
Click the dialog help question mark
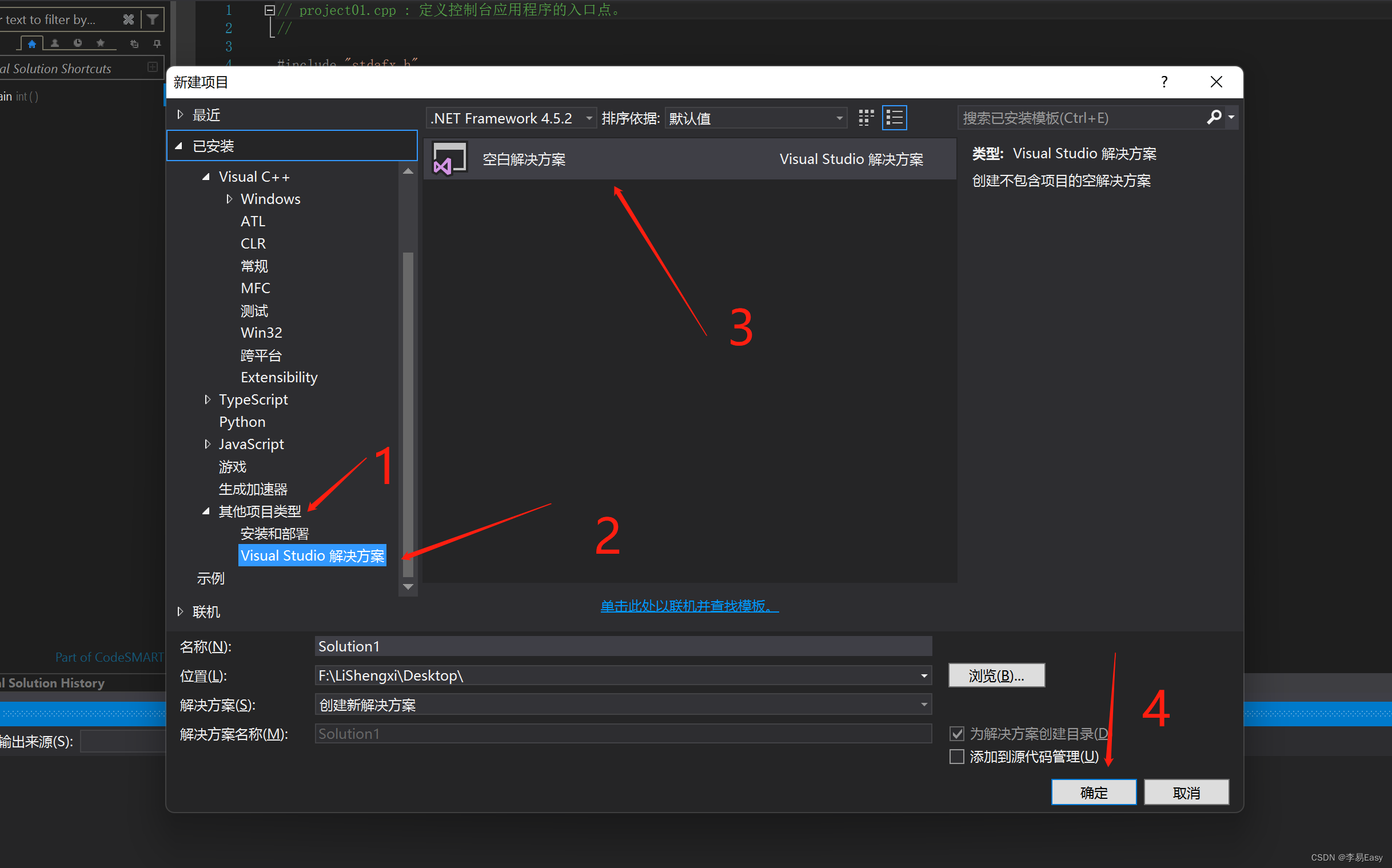(x=1164, y=82)
